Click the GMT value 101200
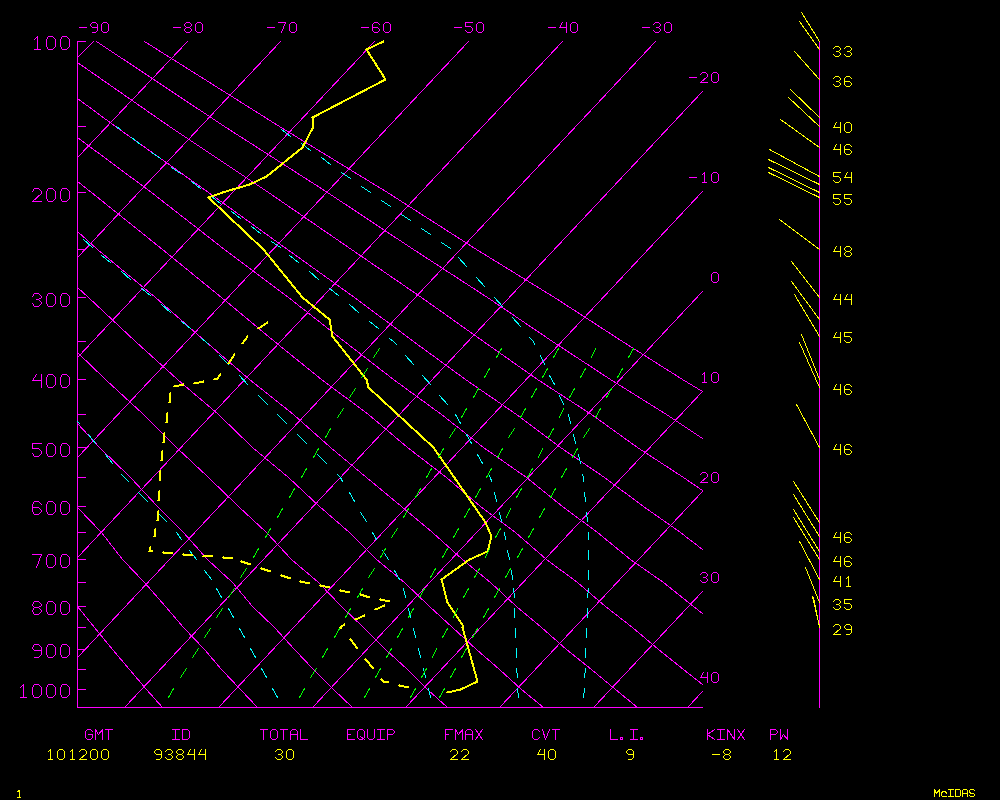The height and width of the screenshot is (800, 1000). (78, 755)
